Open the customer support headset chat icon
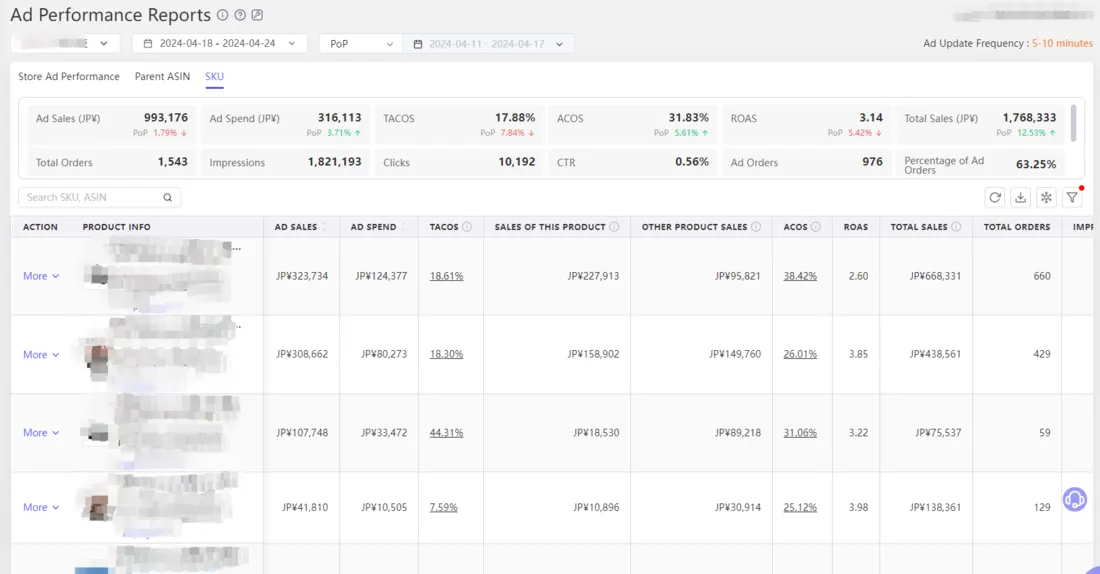This screenshot has height=574, width=1100. [1074, 500]
